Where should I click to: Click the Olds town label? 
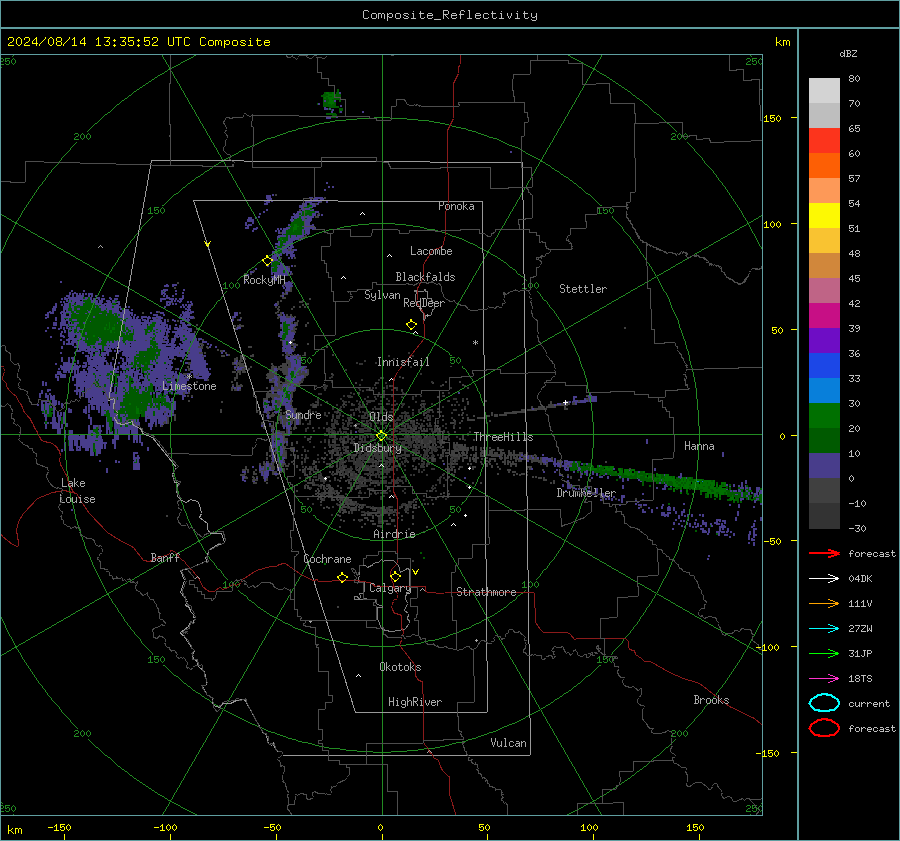(x=381, y=417)
